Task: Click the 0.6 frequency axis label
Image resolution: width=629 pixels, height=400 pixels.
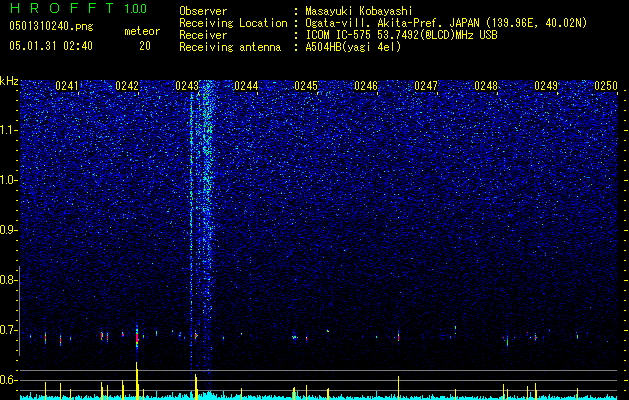Action: (9, 380)
